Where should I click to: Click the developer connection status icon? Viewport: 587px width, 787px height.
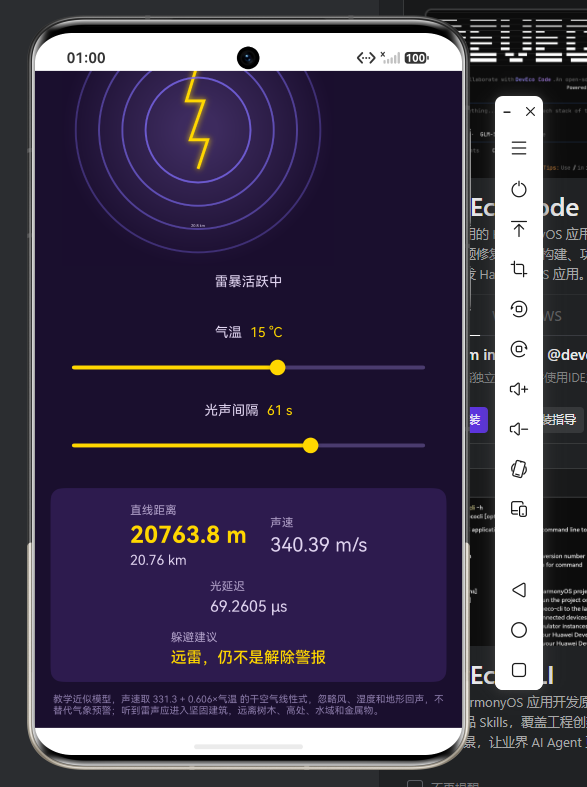tap(366, 58)
